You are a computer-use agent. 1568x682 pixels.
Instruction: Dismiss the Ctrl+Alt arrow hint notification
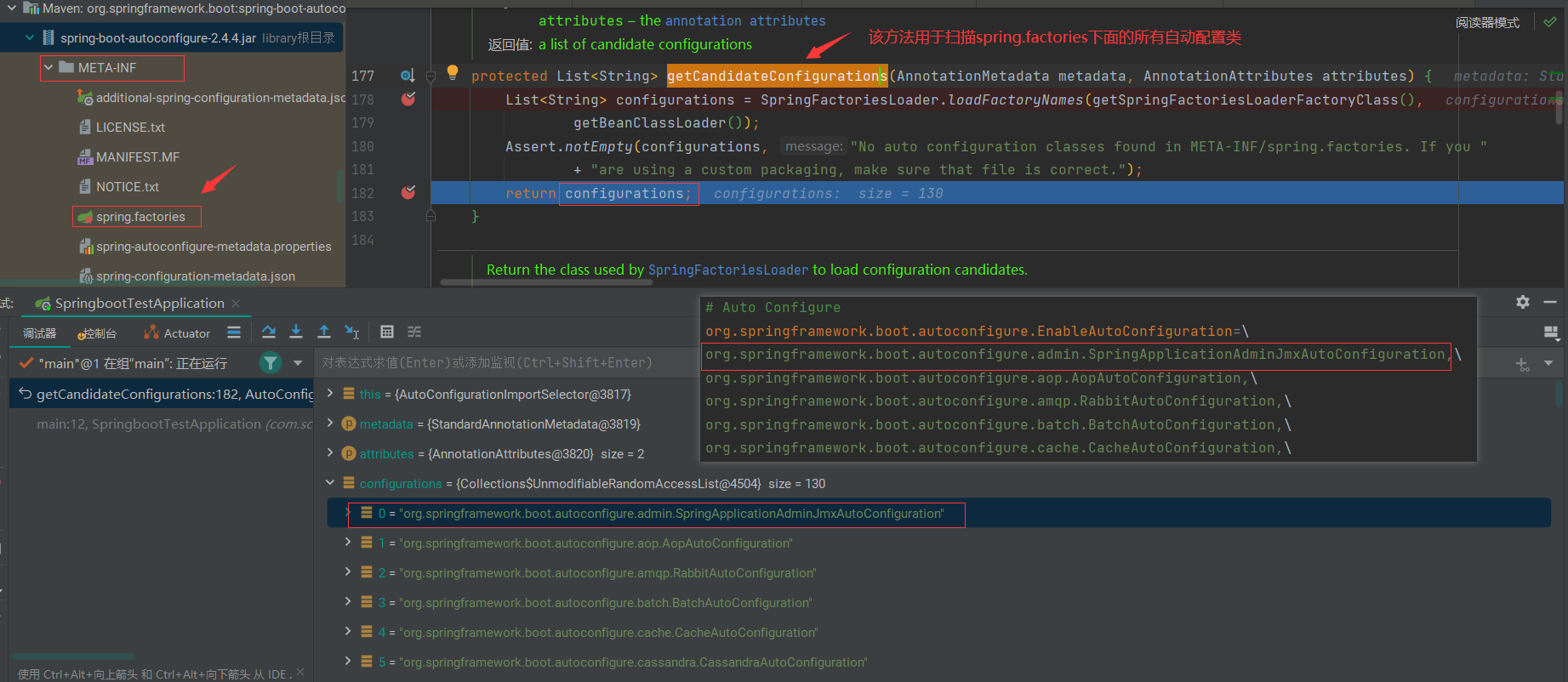299,673
